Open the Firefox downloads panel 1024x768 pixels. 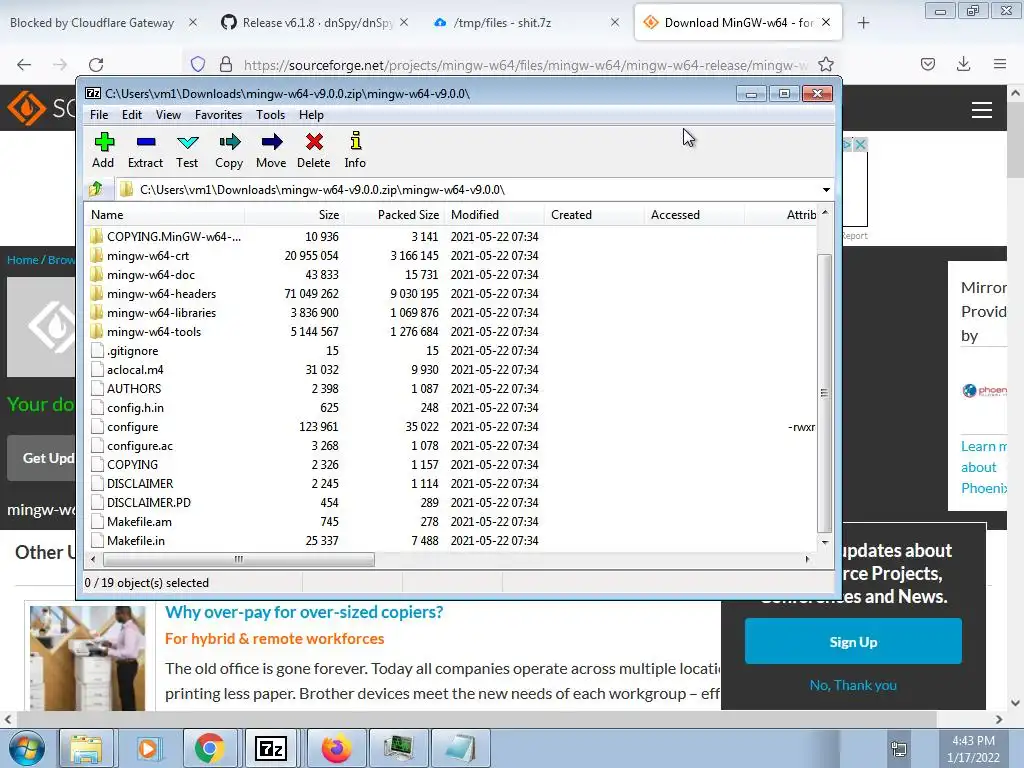tap(963, 64)
